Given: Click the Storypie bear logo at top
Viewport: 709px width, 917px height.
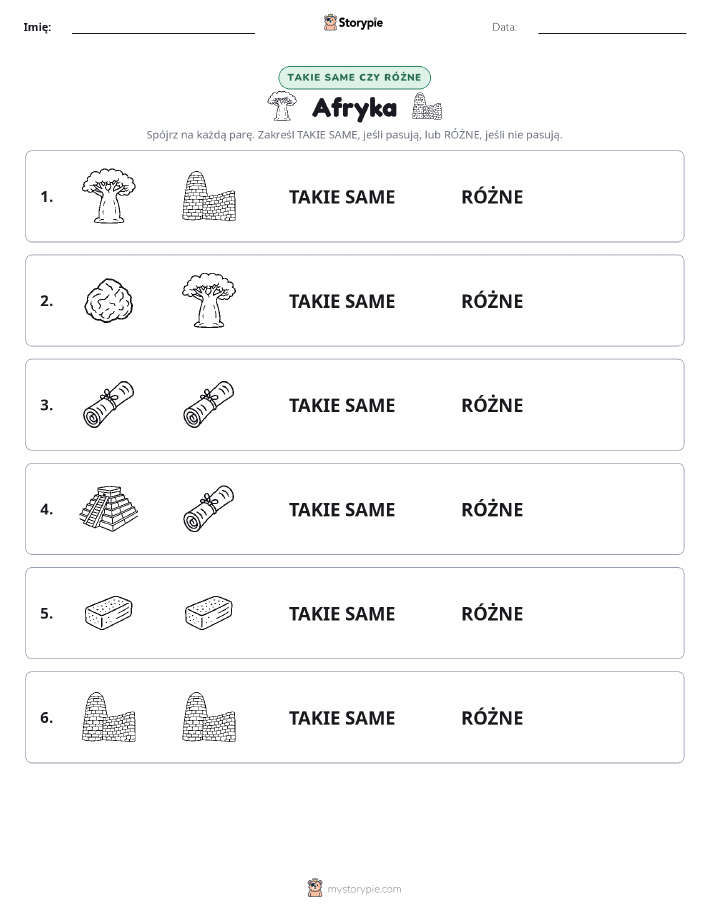Looking at the screenshot, I should (331, 23).
